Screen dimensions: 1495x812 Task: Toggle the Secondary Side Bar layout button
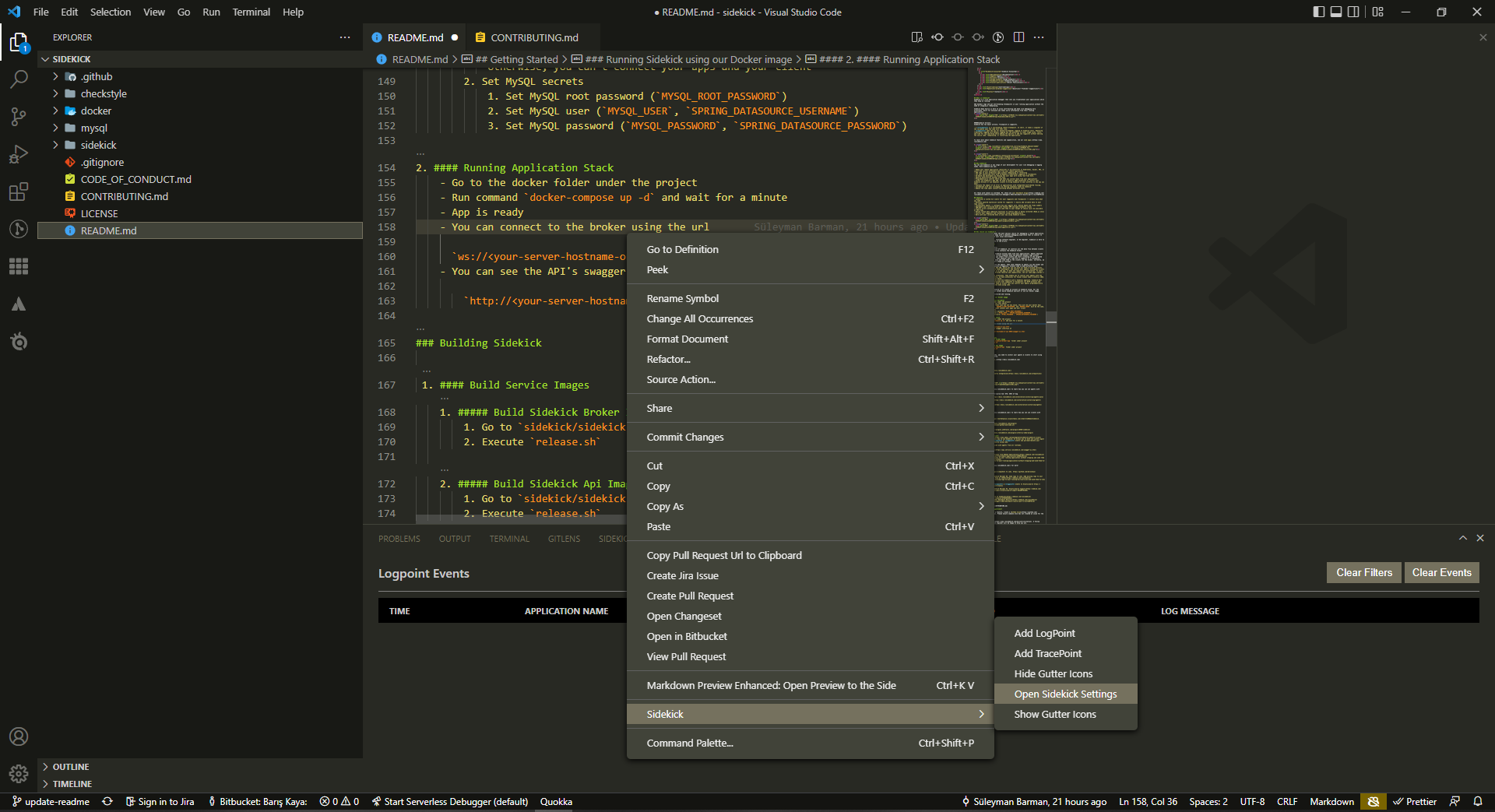click(1353, 12)
